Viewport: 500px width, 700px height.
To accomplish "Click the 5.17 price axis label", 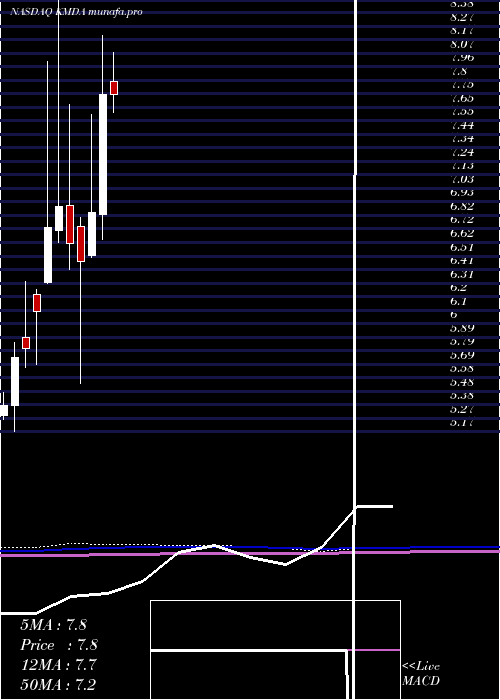I will pos(462,422).
